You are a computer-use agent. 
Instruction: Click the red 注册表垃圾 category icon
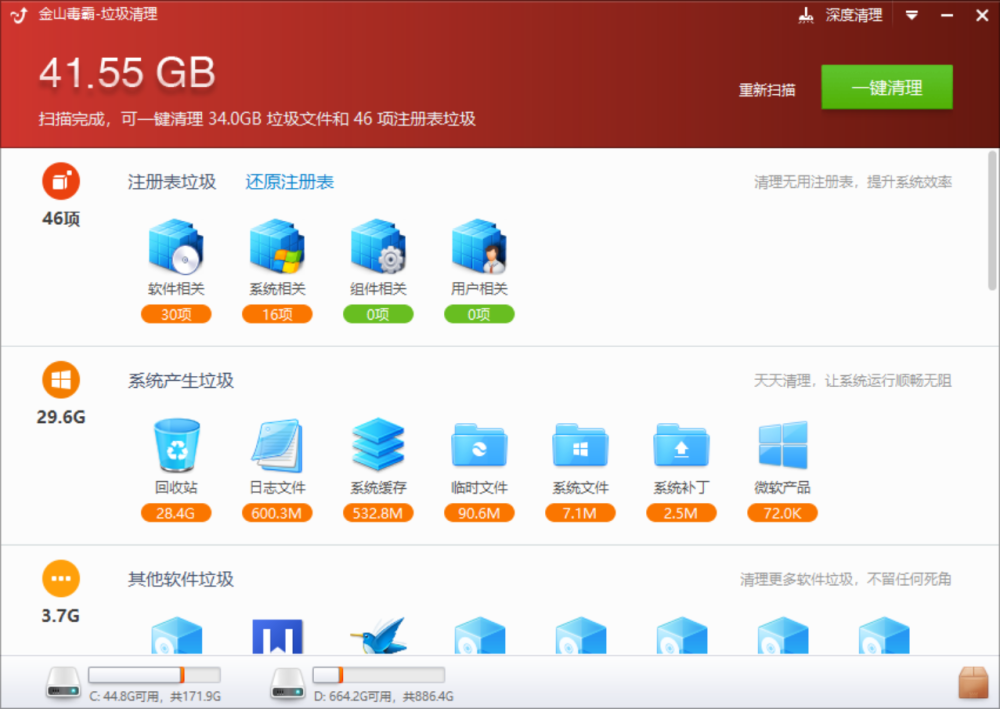pyautogui.click(x=61, y=181)
